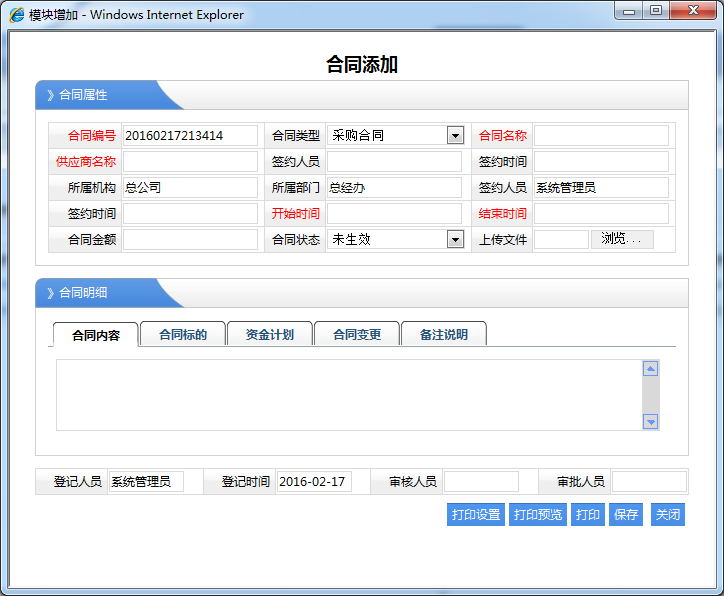Select the 开始时间 date field
Viewport: 724px width, 596px height.
click(394, 214)
